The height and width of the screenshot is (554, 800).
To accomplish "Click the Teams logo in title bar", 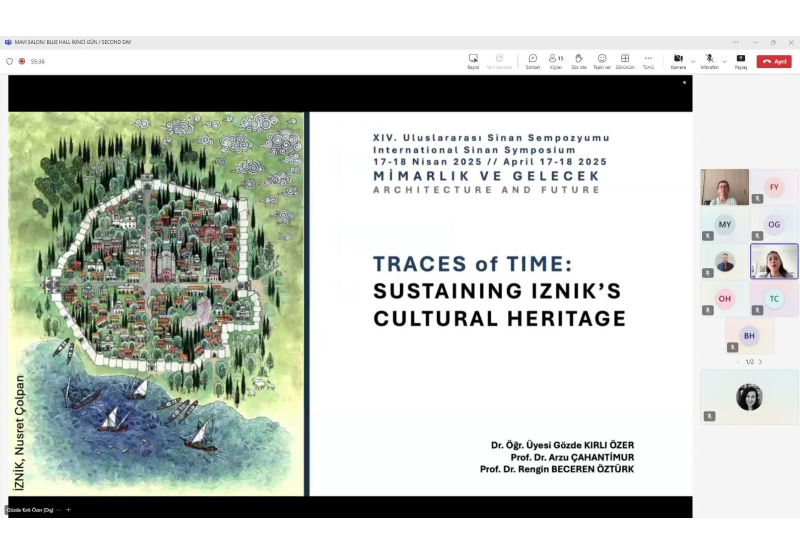I will click(x=8, y=42).
